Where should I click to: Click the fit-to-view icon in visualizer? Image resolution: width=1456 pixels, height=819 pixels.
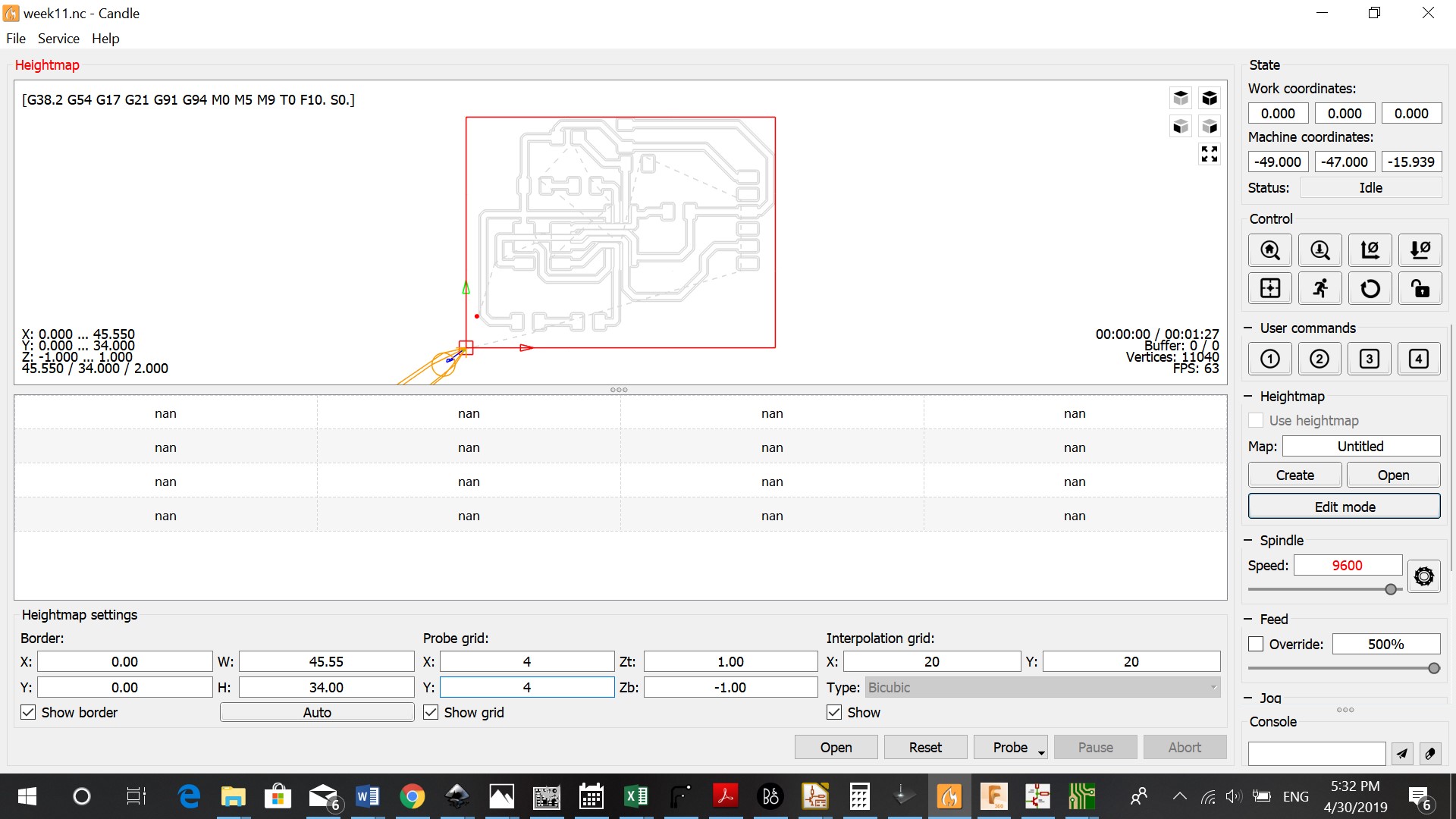pyautogui.click(x=1210, y=154)
